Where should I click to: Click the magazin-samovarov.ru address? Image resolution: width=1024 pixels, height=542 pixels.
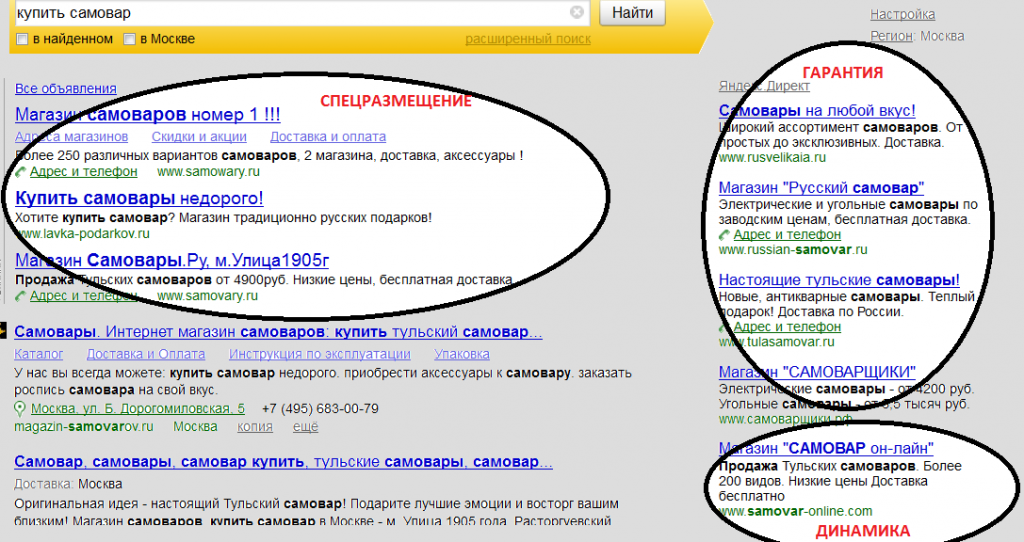84,426
